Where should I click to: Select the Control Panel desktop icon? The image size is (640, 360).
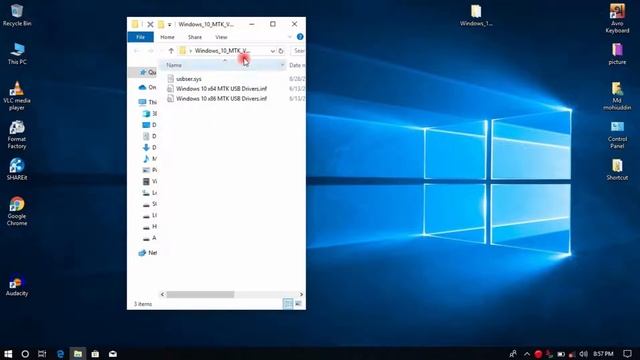[617, 135]
